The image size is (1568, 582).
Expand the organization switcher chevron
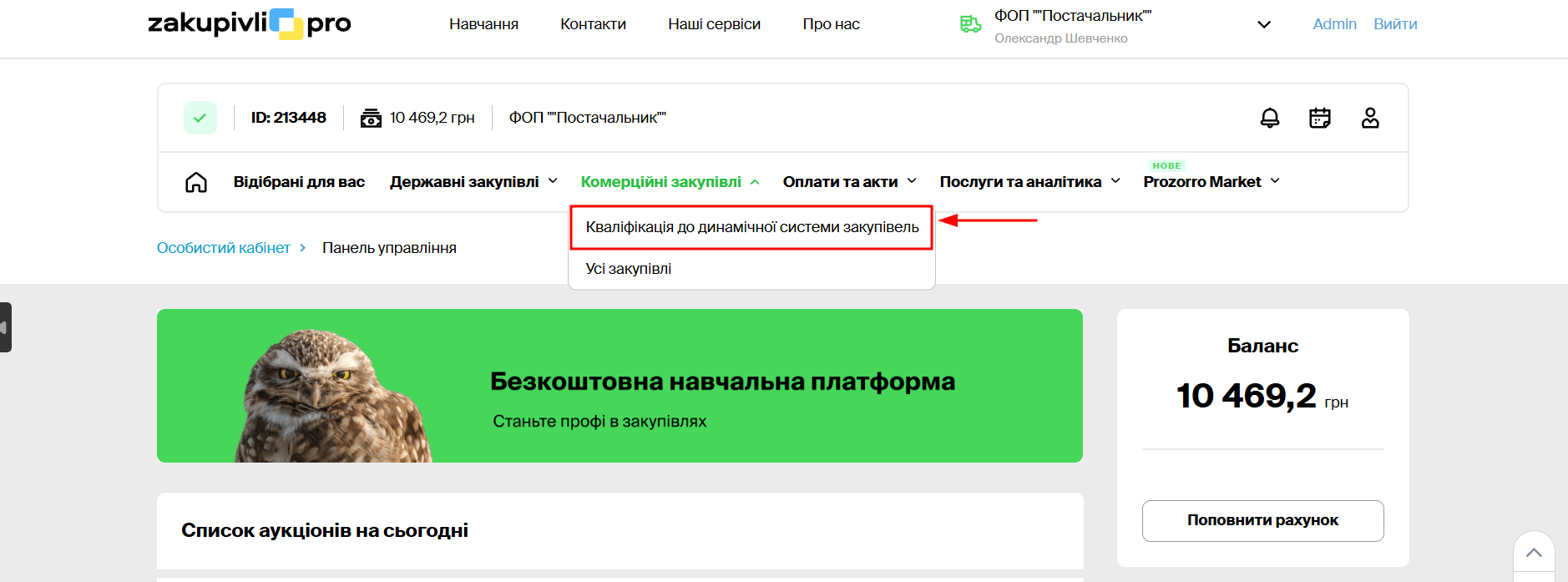coord(1263,24)
